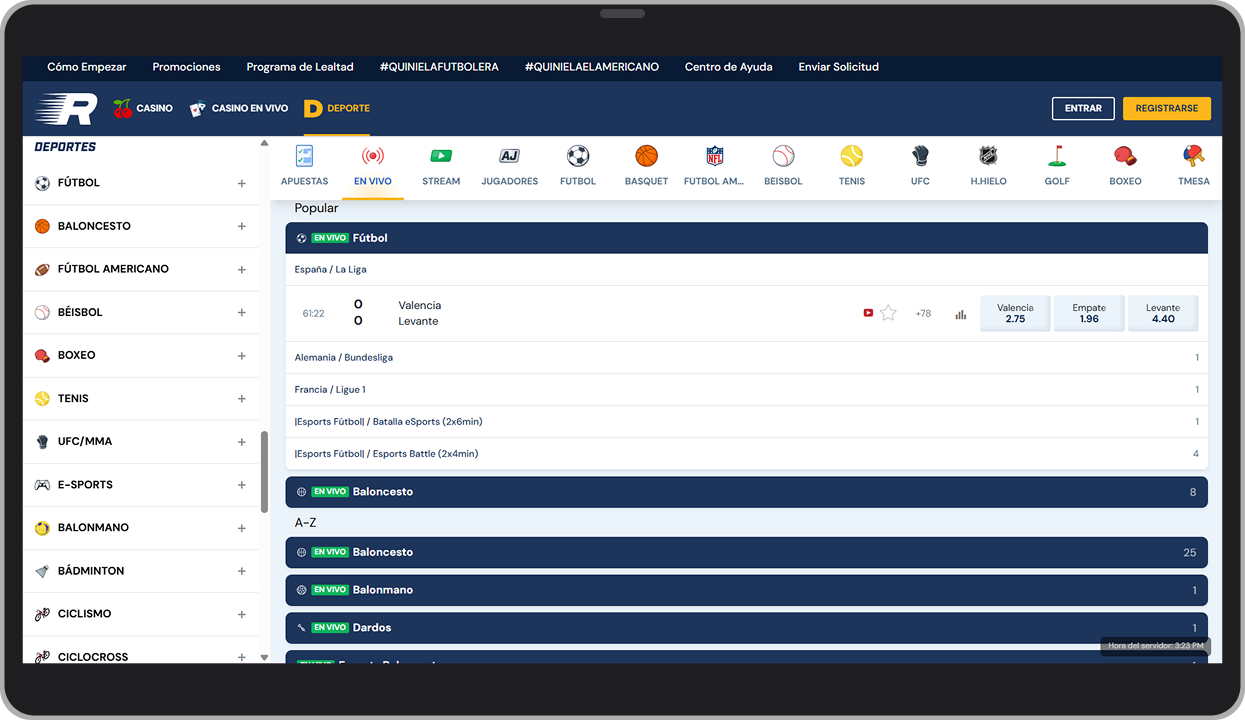Image resolution: width=1245 pixels, height=720 pixels.
Task: Expand the FÚTBOL sidebar category
Action: pyautogui.click(x=242, y=182)
